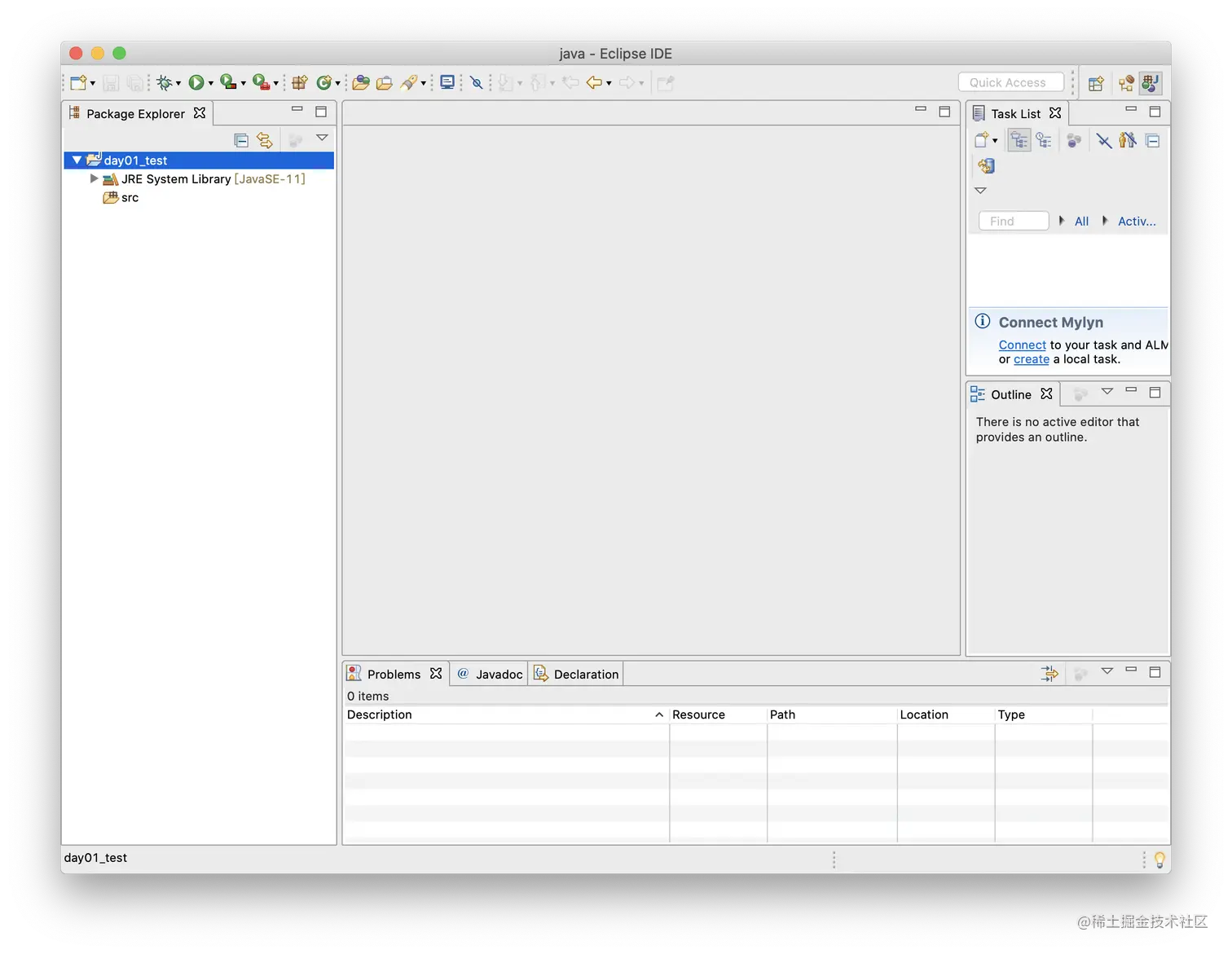Toggle Focus on Active Task in Outline
This screenshot has width=1232, height=954.
(x=1080, y=394)
